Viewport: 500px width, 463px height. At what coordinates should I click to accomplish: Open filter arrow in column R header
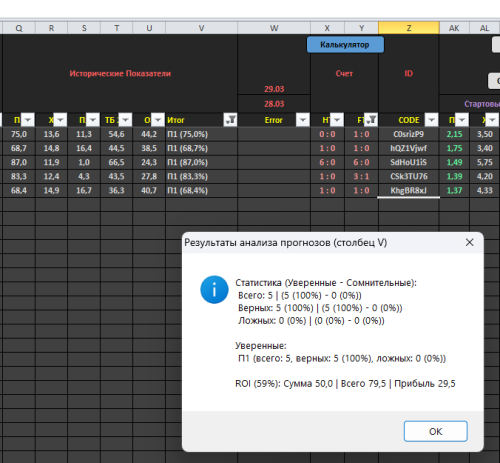pos(60,120)
